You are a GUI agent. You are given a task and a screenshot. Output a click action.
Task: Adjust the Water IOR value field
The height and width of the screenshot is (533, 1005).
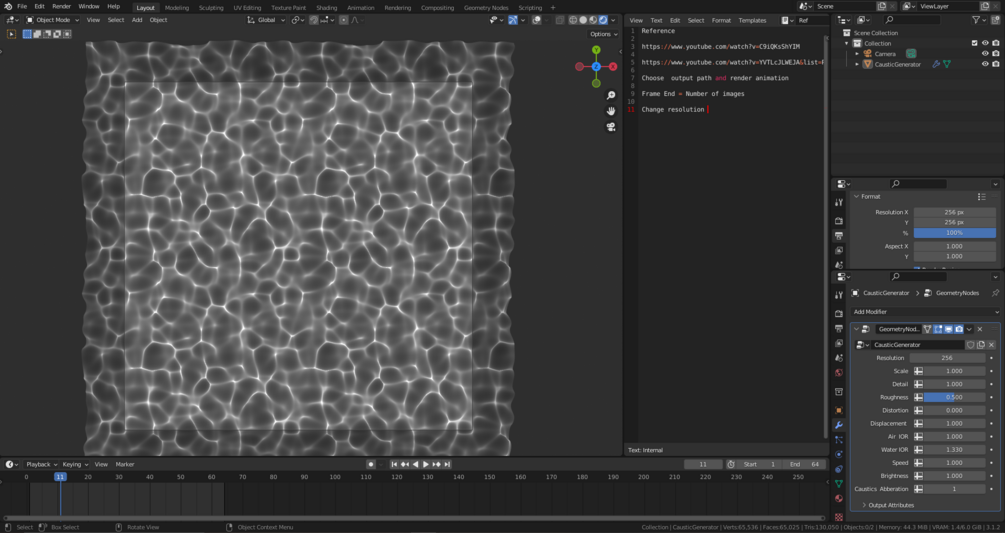954,450
